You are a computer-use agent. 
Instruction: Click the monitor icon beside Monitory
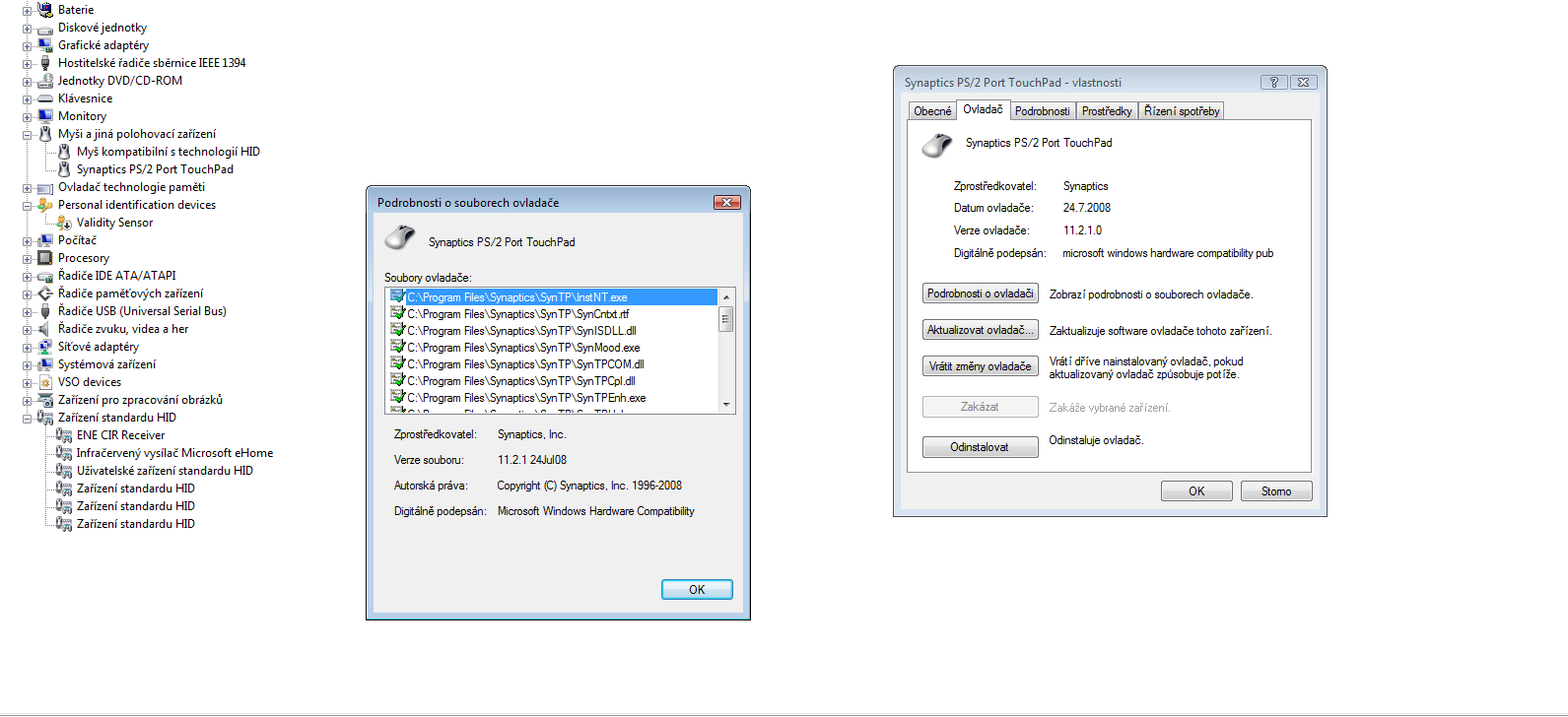pos(44,116)
